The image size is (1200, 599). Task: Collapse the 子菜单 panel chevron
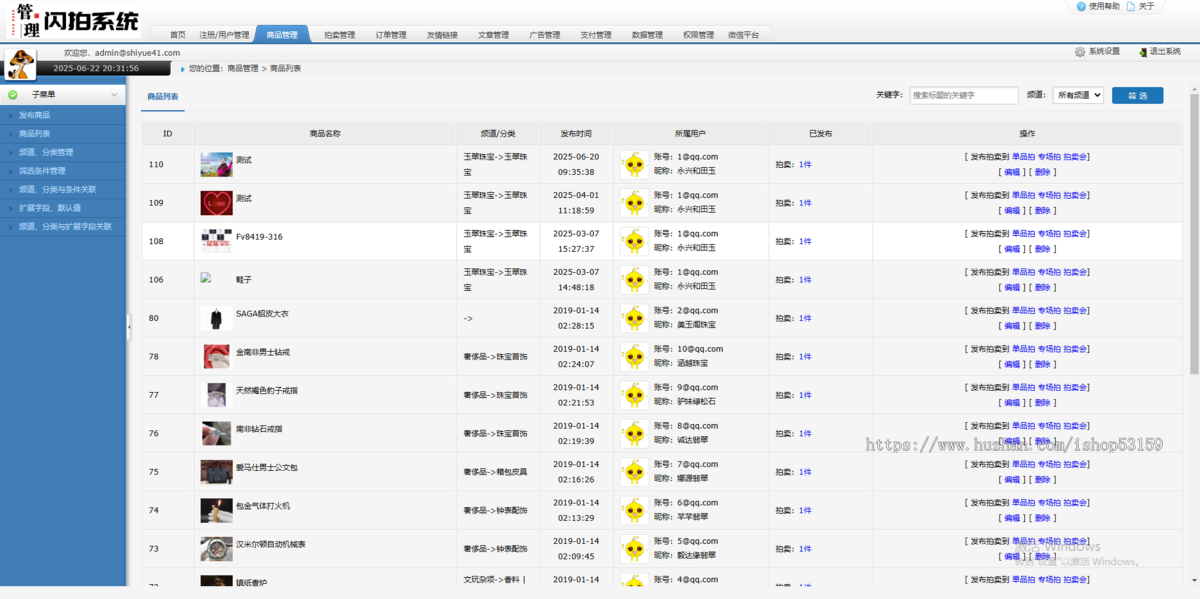point(114,95)
